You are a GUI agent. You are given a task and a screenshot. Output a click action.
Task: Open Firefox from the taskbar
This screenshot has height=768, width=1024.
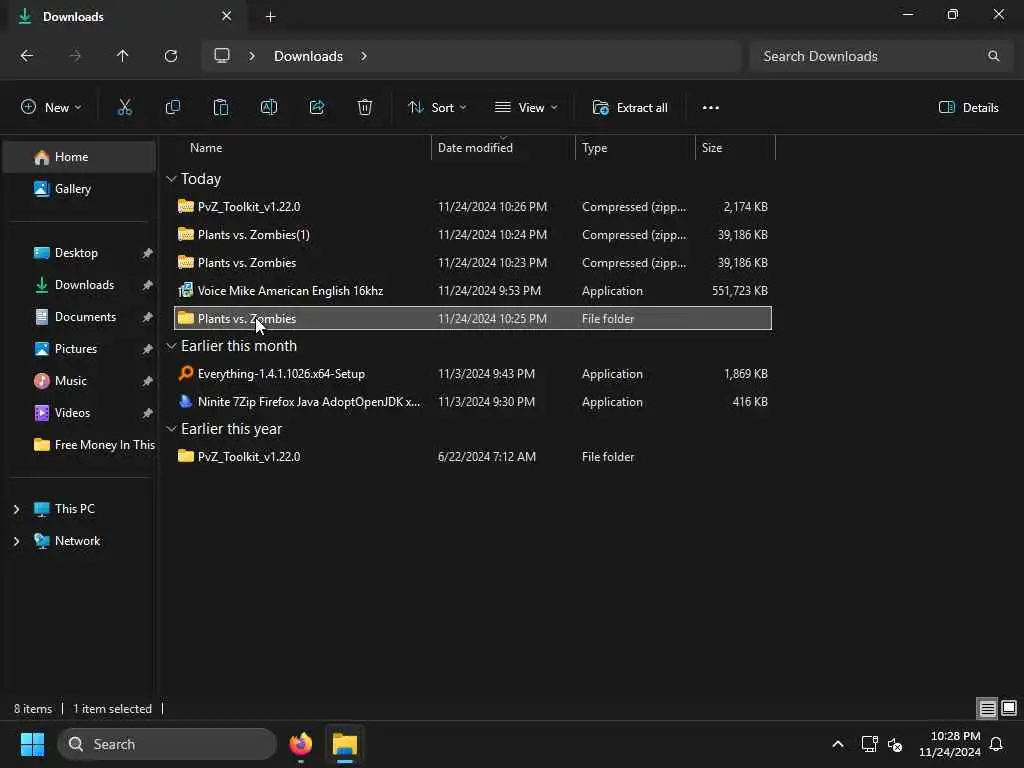click(300, 744)
